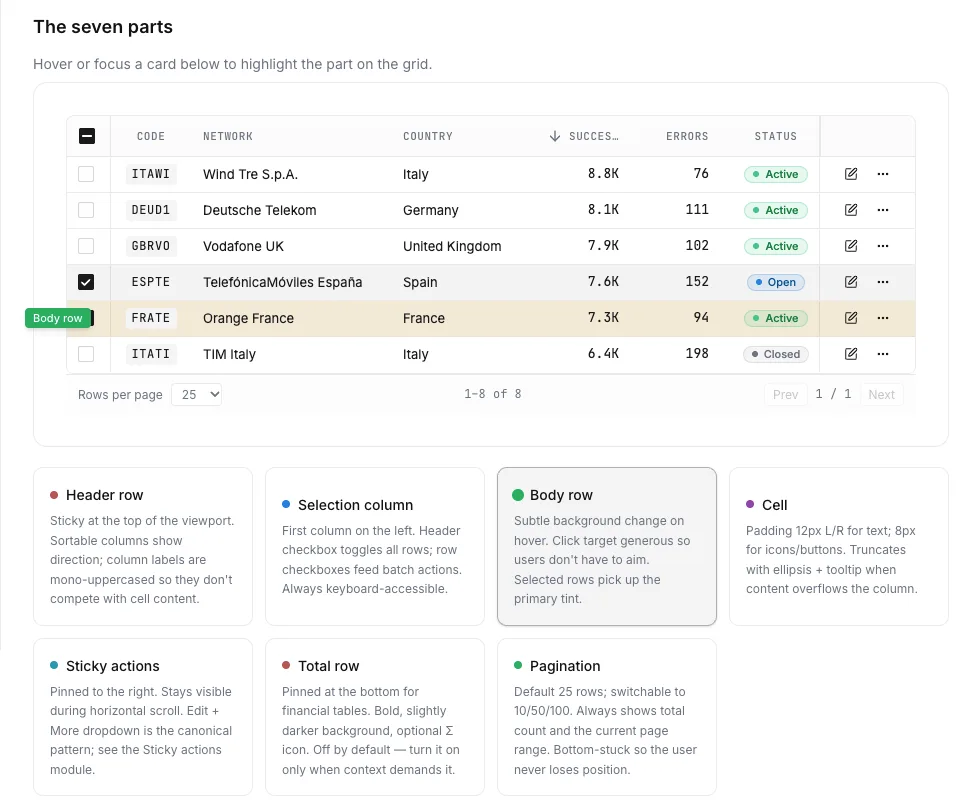This screenshot has height=800, width=970.
Task: Click the Orange France network cell
Action: 248,318
